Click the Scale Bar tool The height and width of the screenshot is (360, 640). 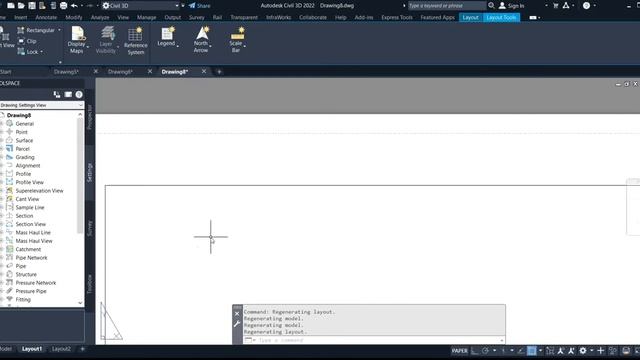coord(236,40)
